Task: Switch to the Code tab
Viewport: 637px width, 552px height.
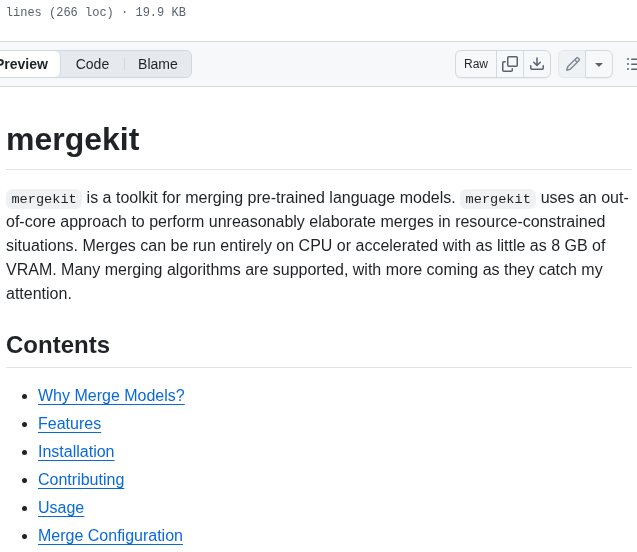Action: [x=92, y=64]
